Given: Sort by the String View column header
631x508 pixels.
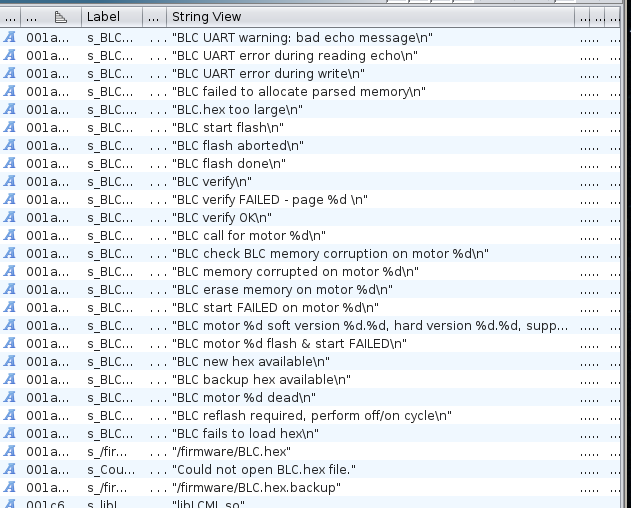Looking at the screenshot, I should click(370, 17).
